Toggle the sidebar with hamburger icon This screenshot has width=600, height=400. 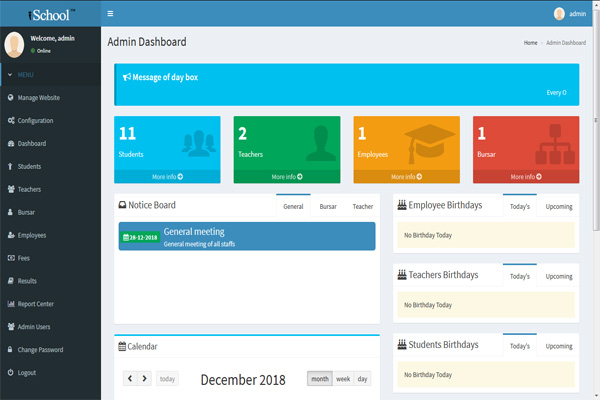click(110, 14)
